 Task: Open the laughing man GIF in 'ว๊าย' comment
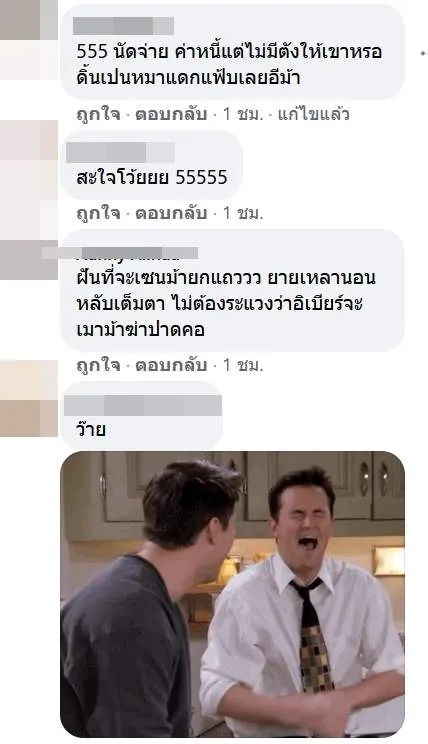[x=233, y=594]
